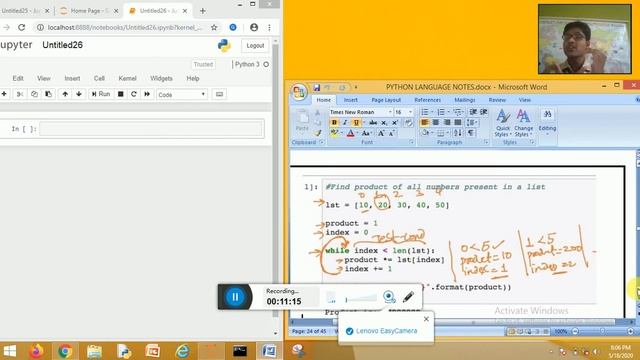Image resolution: width=640 pixels, height=360 pixels.
Task: Toggle Italic in Word Font group
Action: click(x=345, y=122)
